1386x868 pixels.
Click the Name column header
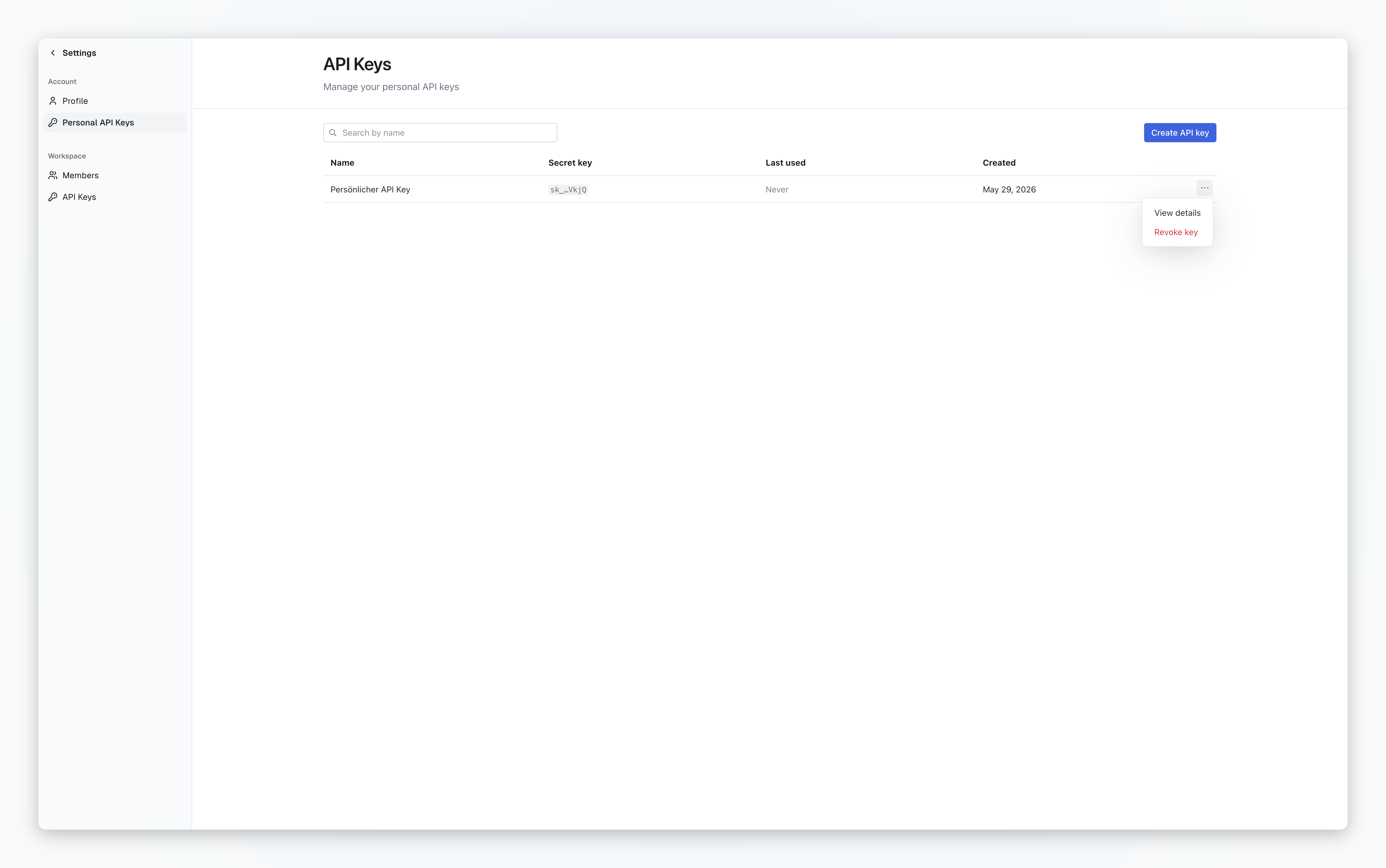[x=343, y=163]
